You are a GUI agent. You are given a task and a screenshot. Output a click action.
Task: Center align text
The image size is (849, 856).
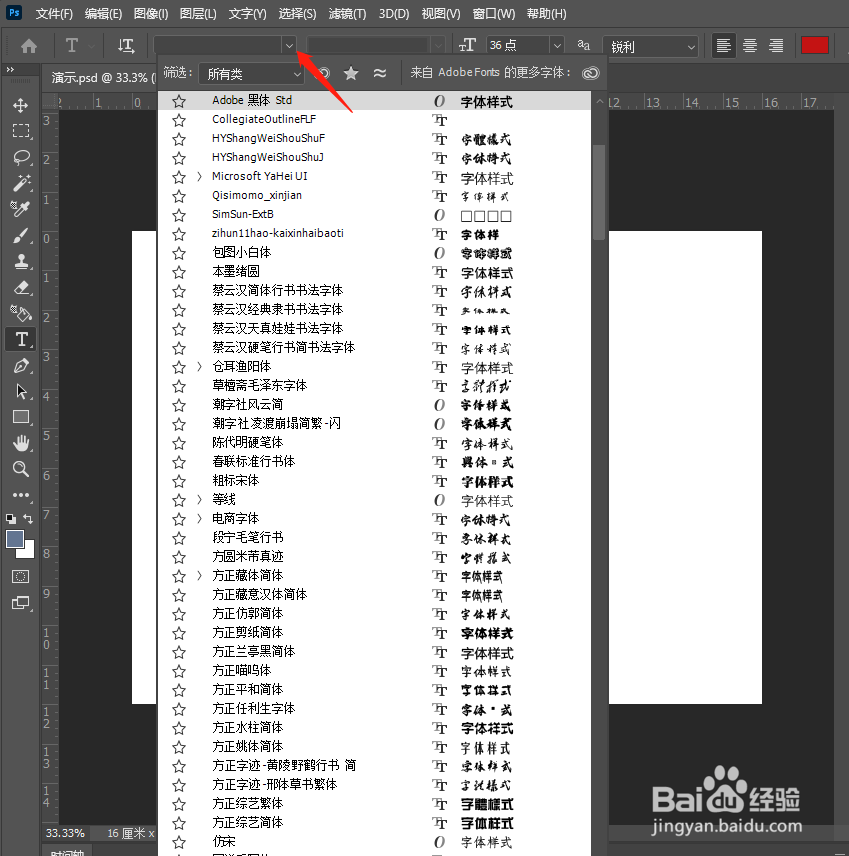coord(750,46)
